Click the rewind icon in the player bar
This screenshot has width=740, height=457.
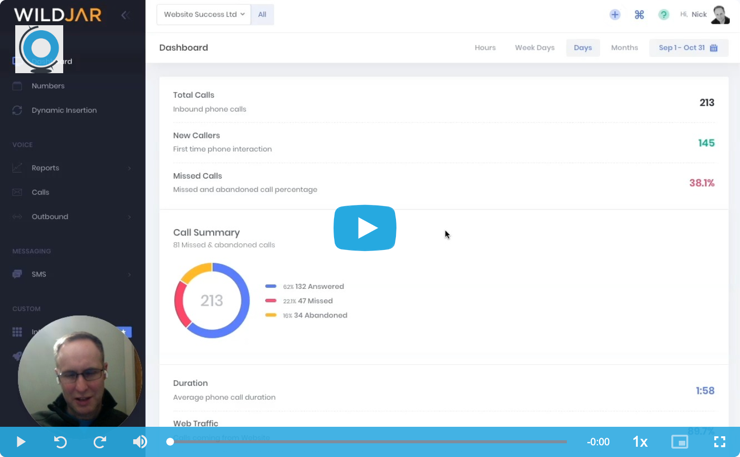click(x=60, y=442)
